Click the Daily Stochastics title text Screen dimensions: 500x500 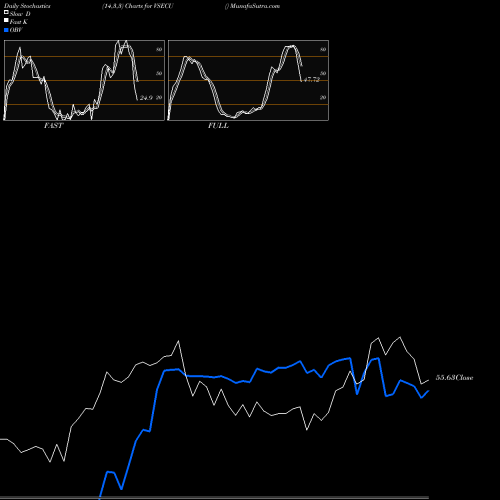(x=27, y=6)
